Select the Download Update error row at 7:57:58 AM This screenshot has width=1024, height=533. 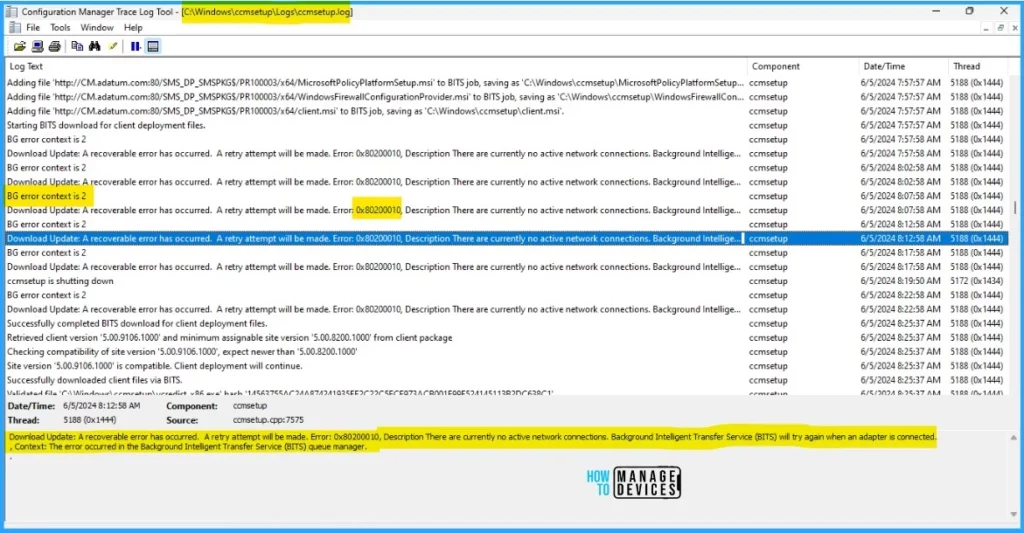point(507,153)
